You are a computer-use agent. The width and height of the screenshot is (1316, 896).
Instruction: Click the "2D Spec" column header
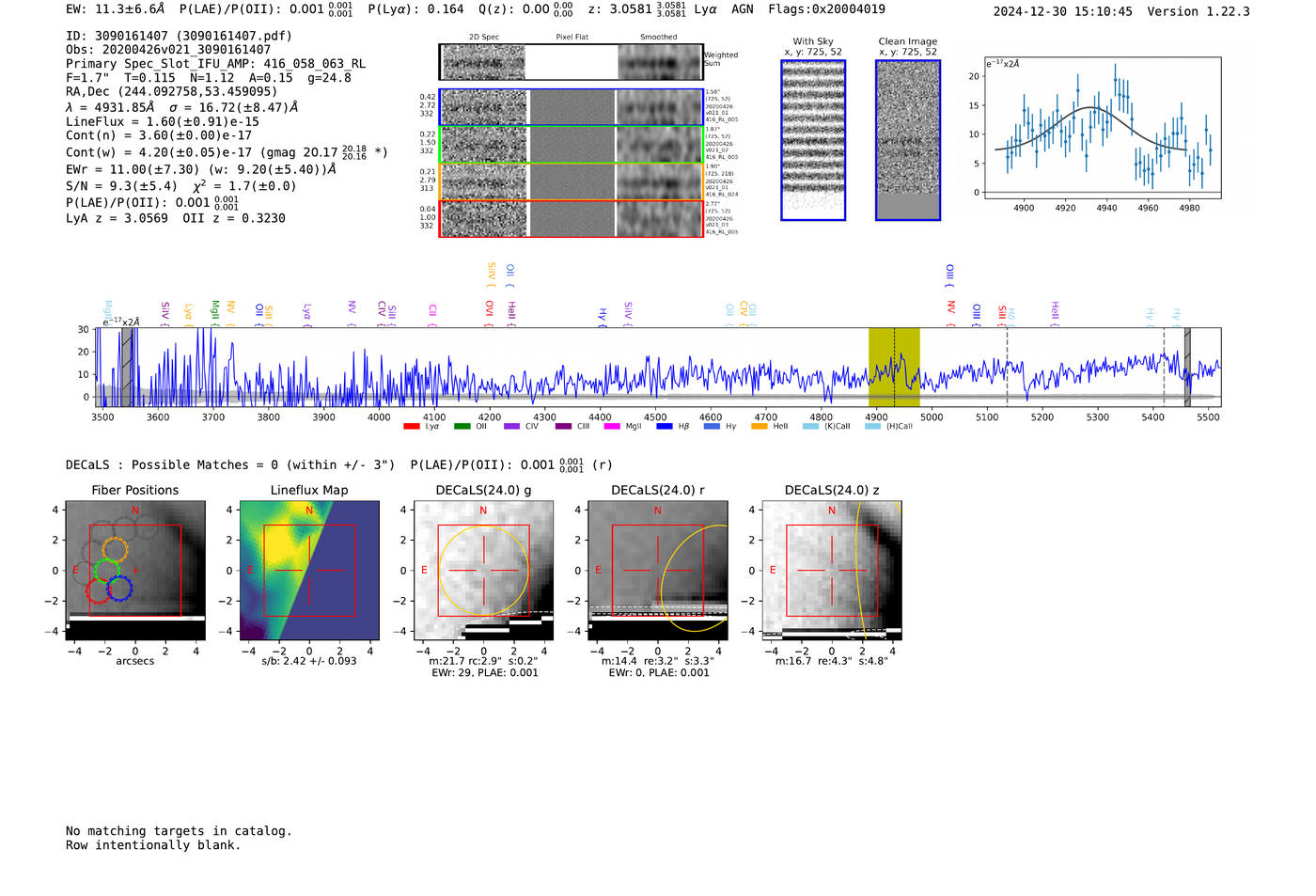pos(484,38)
